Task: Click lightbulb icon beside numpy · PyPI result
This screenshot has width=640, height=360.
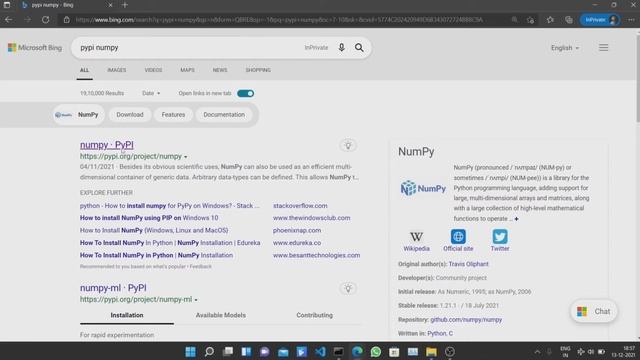Action: tap(348, 145)
